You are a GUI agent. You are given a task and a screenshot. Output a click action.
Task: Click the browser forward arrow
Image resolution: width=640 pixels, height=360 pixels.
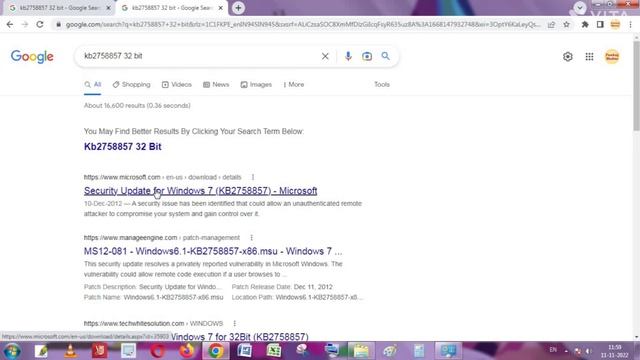pyautogui.click(x=25, y=24)
